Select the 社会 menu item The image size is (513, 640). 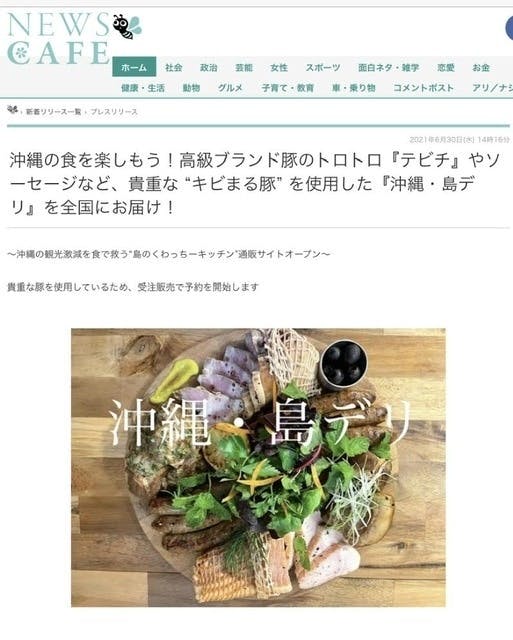[x=173, y=68]
